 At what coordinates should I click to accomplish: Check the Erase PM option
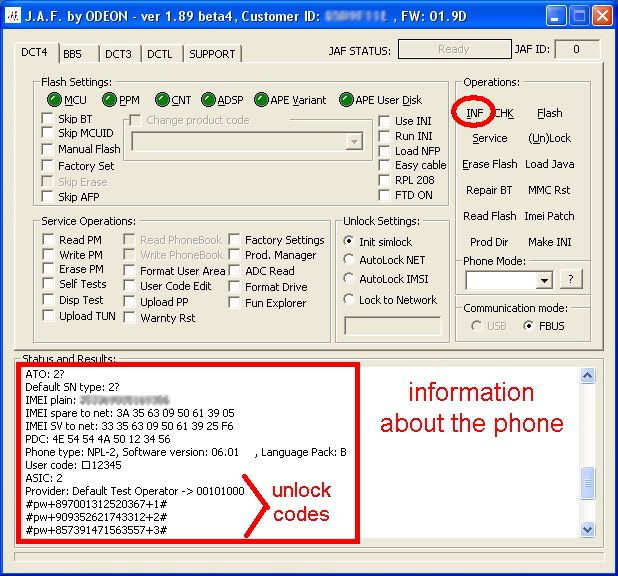click(48, 268)
